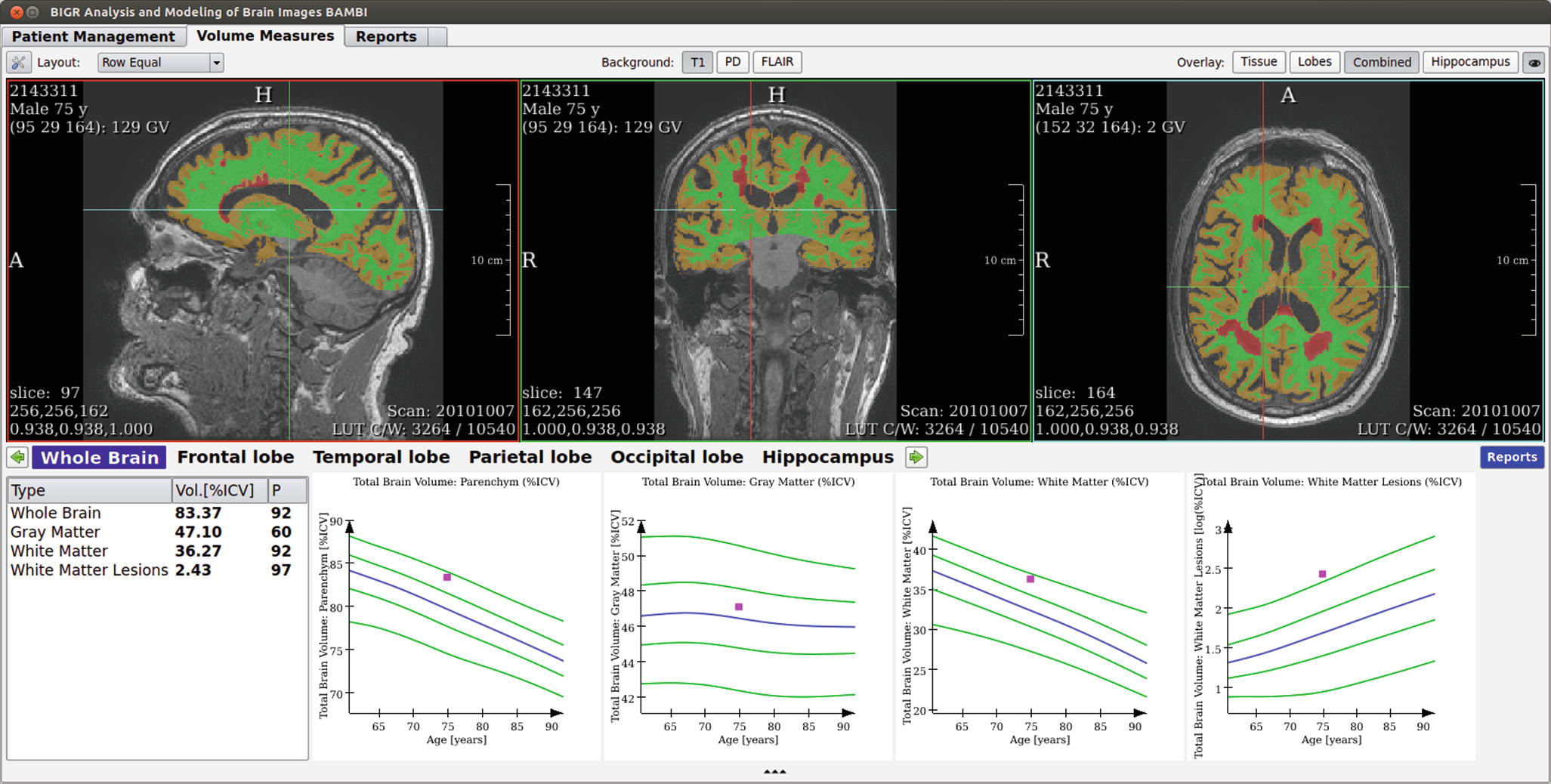Click the Gray Matter chart data point
This screenshot has width=1551, height=784.
coord(739,607)
